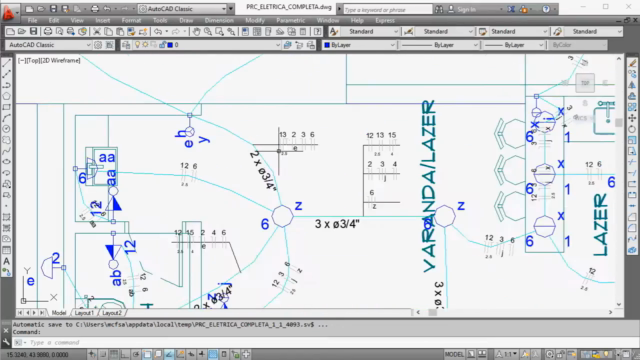Click Plot Preview icon in Standard toolbar
This screenshot has height=360, width=640.
pyautogui.click(x=59, y=31)
